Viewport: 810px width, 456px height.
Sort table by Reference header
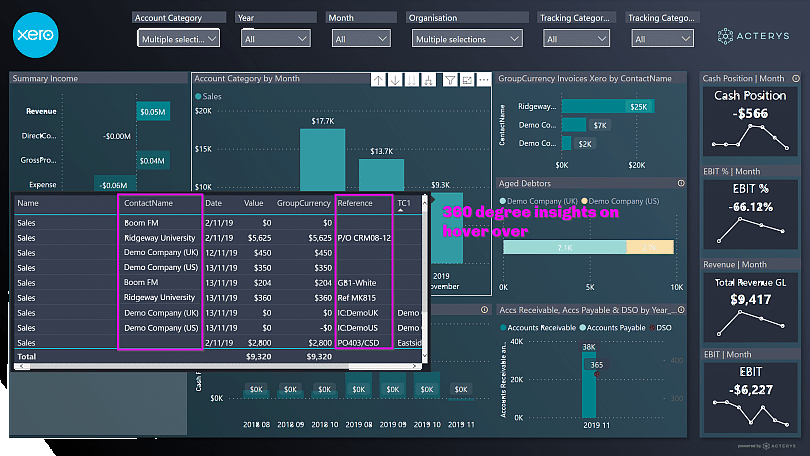(355, 203)
